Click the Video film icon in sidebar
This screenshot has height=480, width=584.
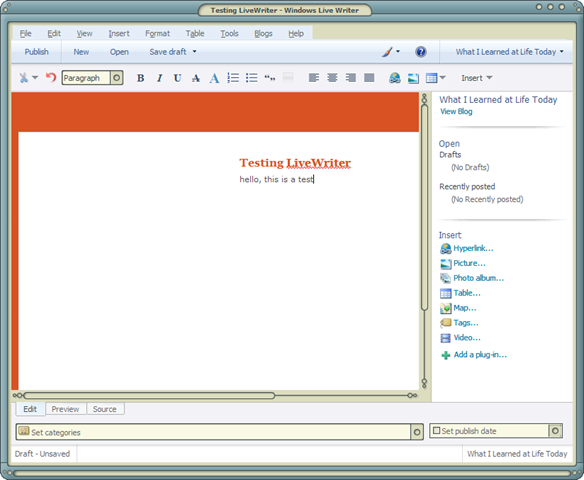(445, 338)
